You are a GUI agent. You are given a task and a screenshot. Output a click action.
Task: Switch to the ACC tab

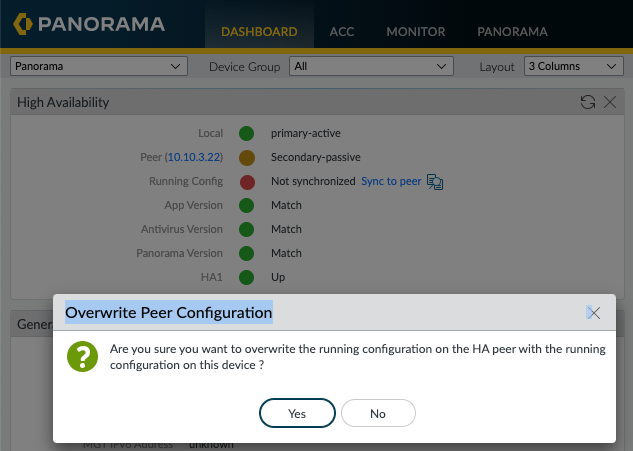tap(342, 31)
